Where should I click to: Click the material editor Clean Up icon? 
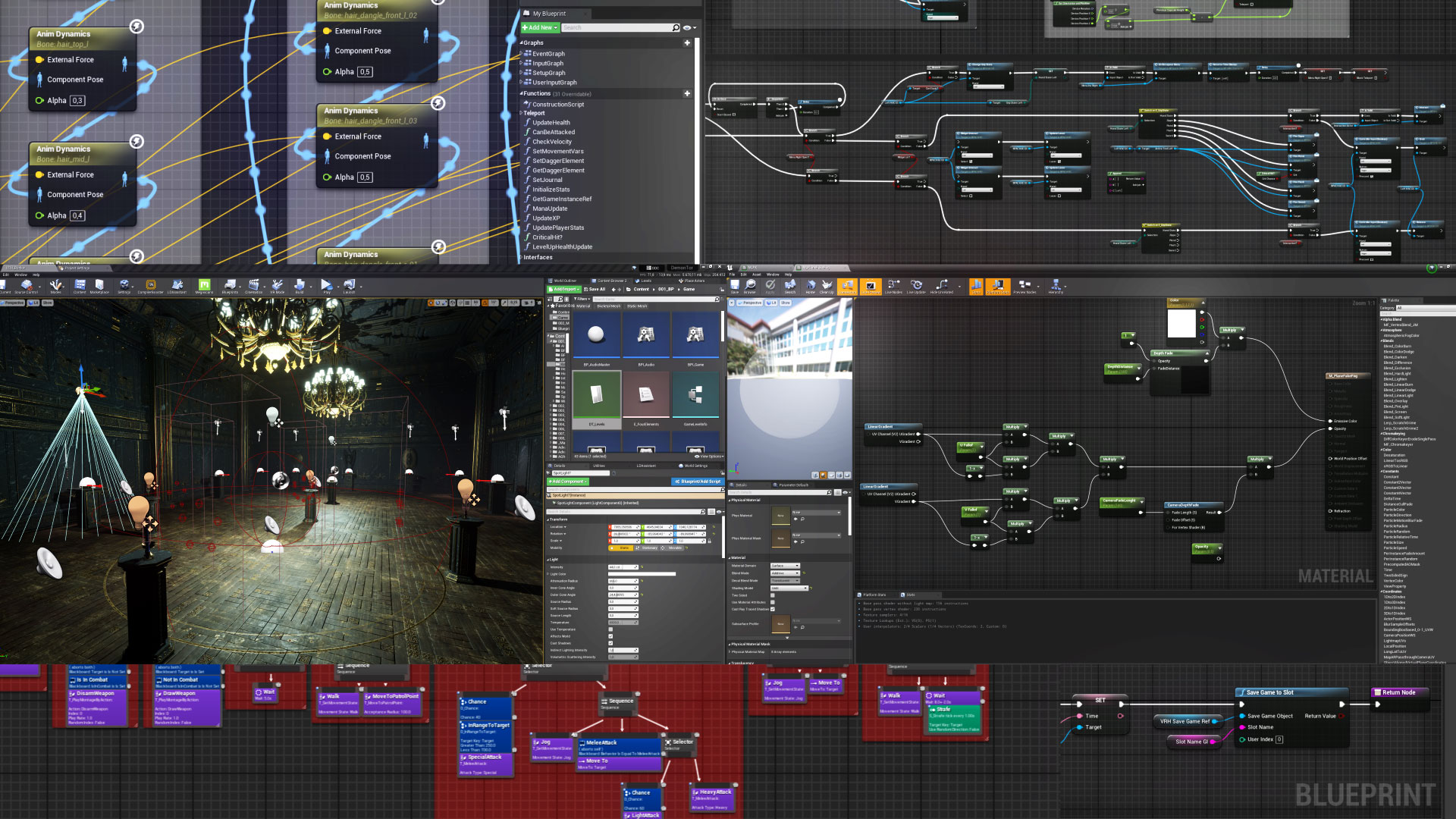(x=827, y=285)
